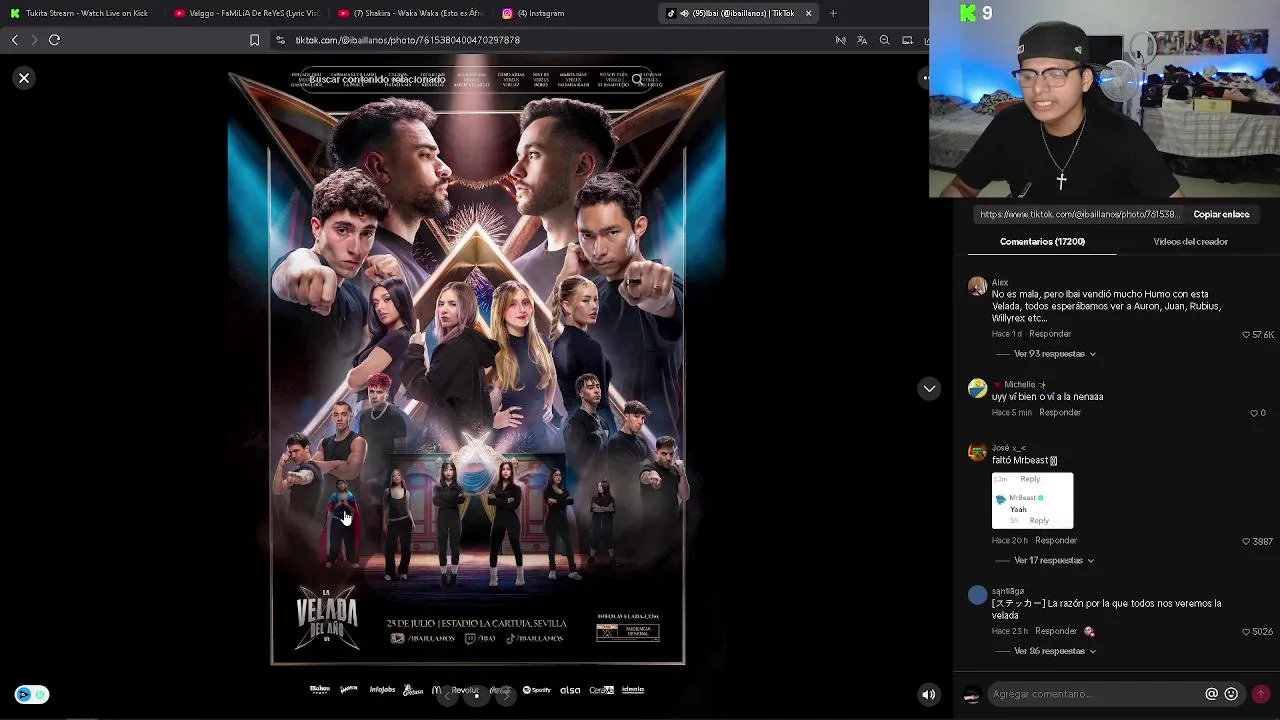Image resolution: width=1280 pixels, height=720 pixels.
Task: Open santiago's profile avatar
Action: [977, 596]
